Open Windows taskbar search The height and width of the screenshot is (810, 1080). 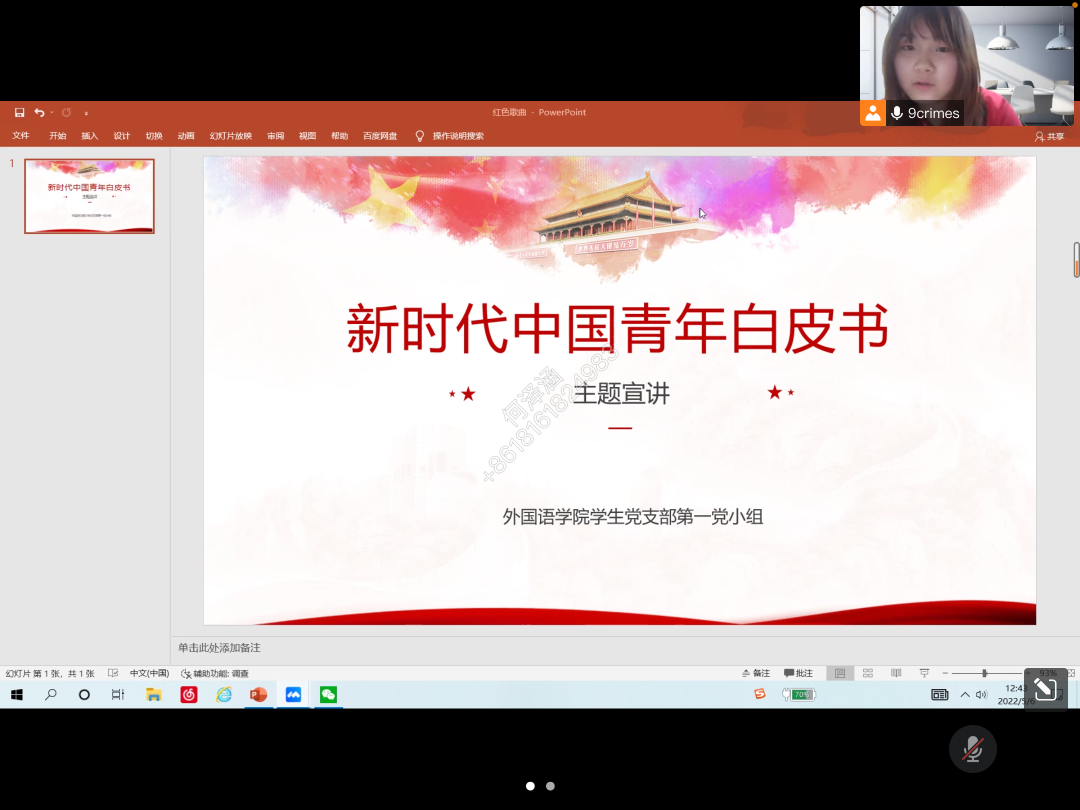click(x=51, y=694)
